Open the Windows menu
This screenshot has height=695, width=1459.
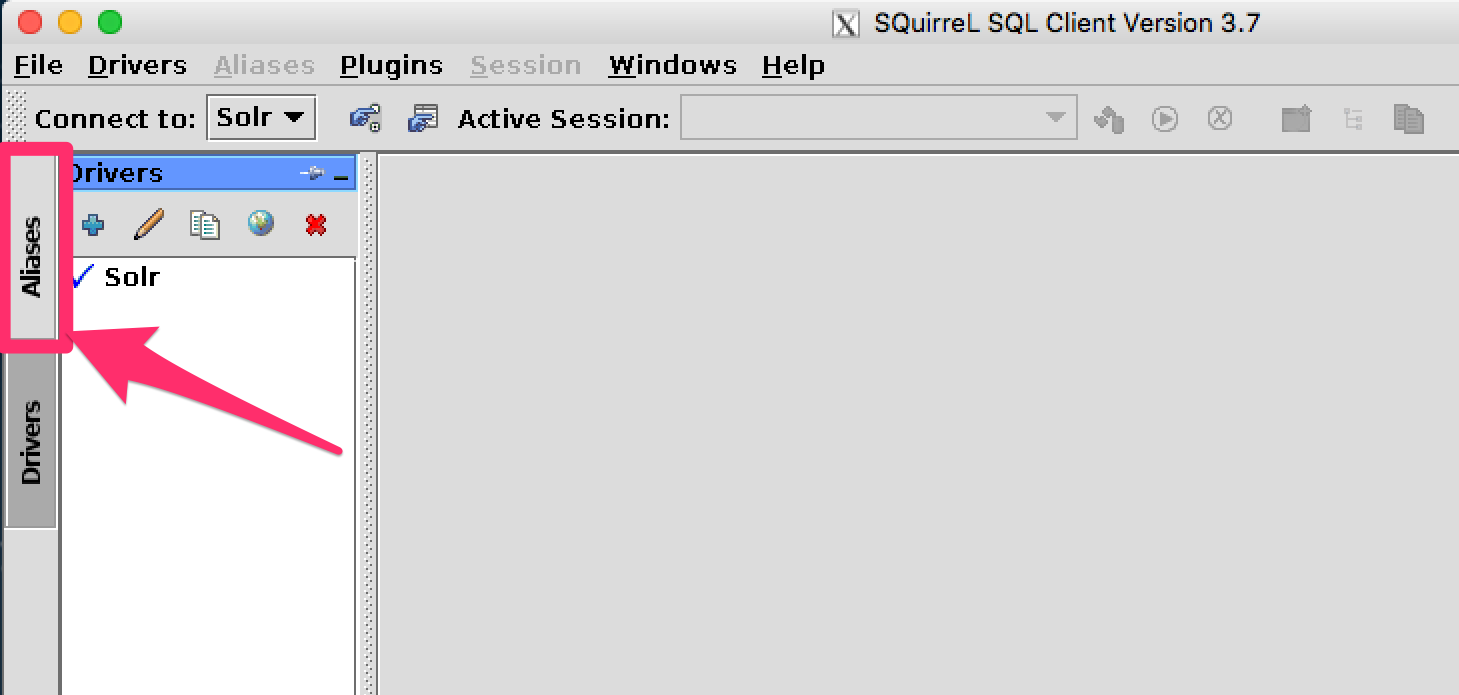(x=672, y=66)
